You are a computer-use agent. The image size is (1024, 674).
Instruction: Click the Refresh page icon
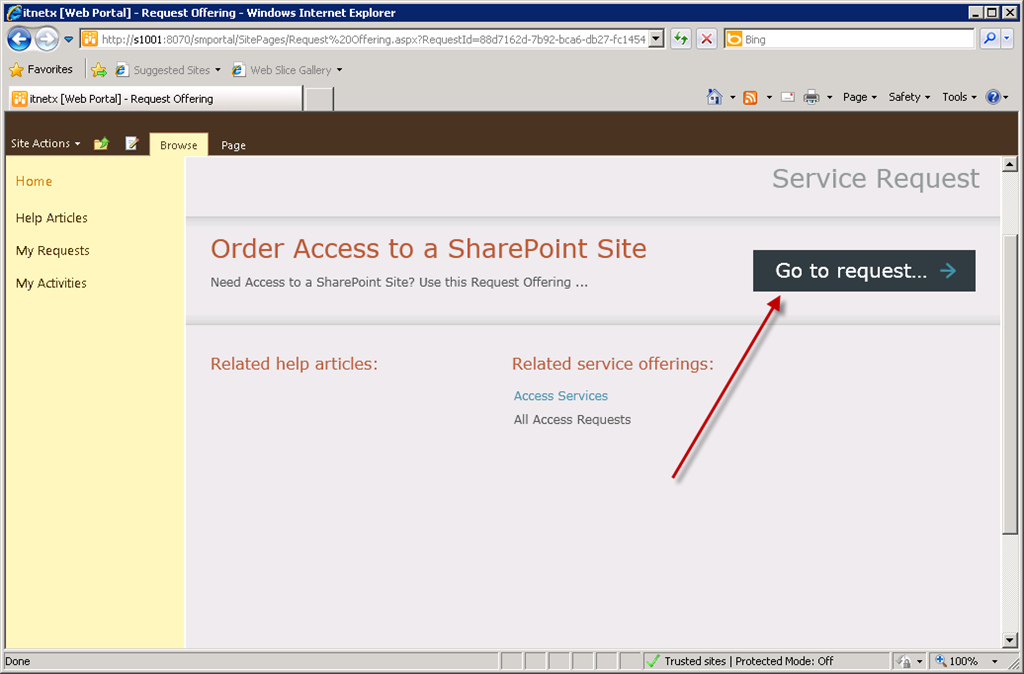[x=681, y=39]
